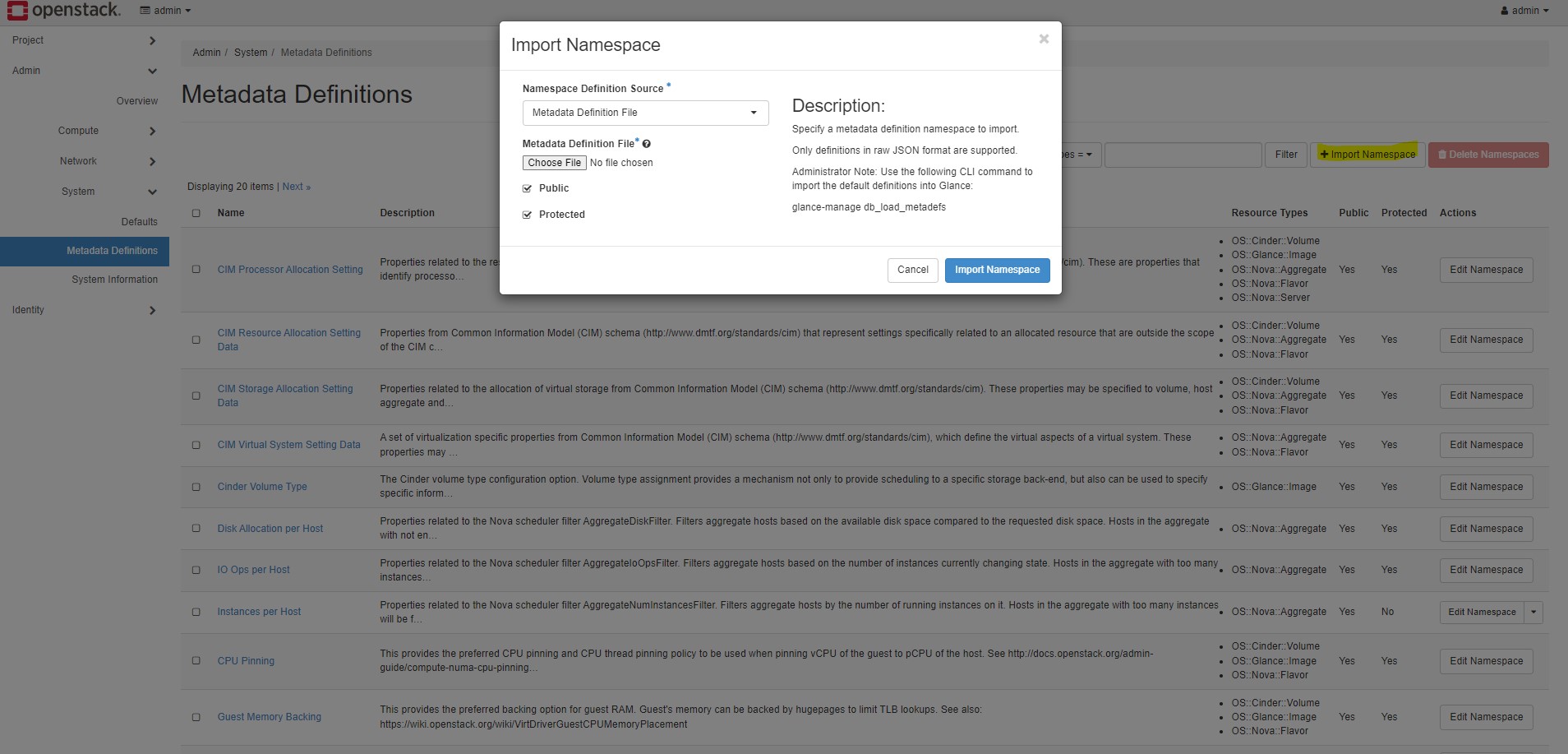The width and height of the screenshot is (1568, 754).
Task: Open the IO Ops per Host link
Action: click(x=253, y=570)
